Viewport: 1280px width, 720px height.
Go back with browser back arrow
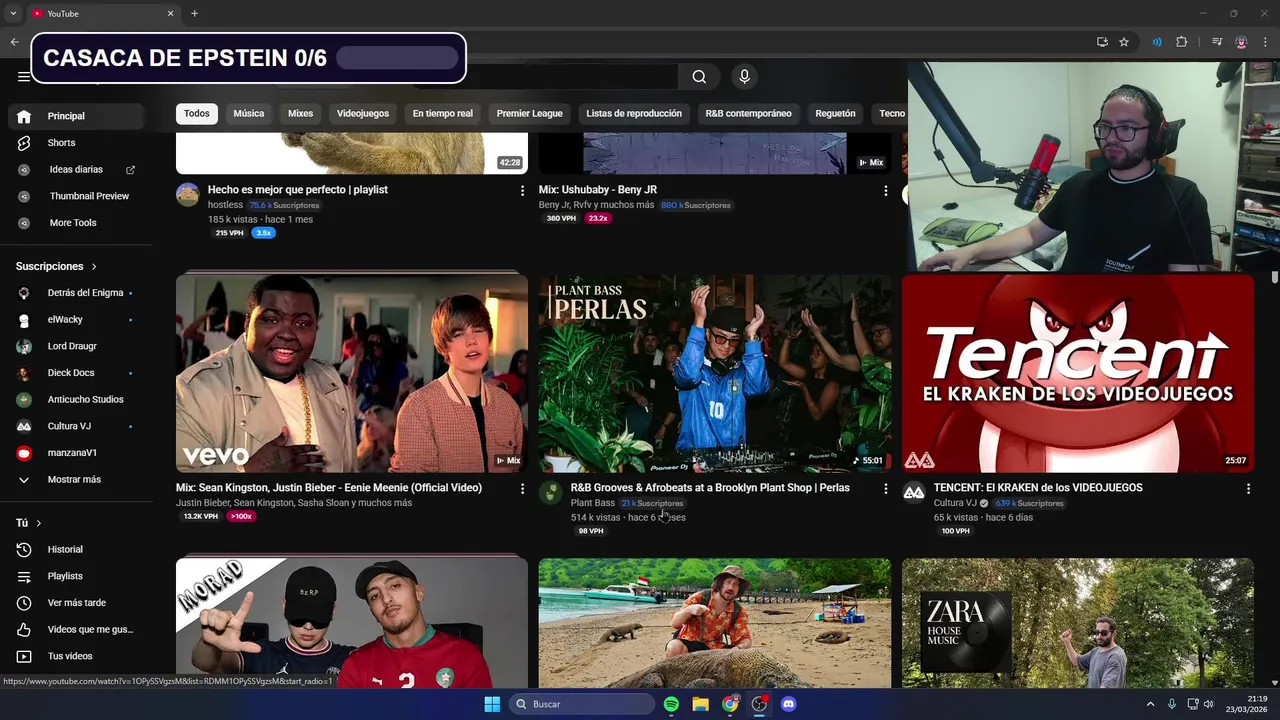point(14,42)
